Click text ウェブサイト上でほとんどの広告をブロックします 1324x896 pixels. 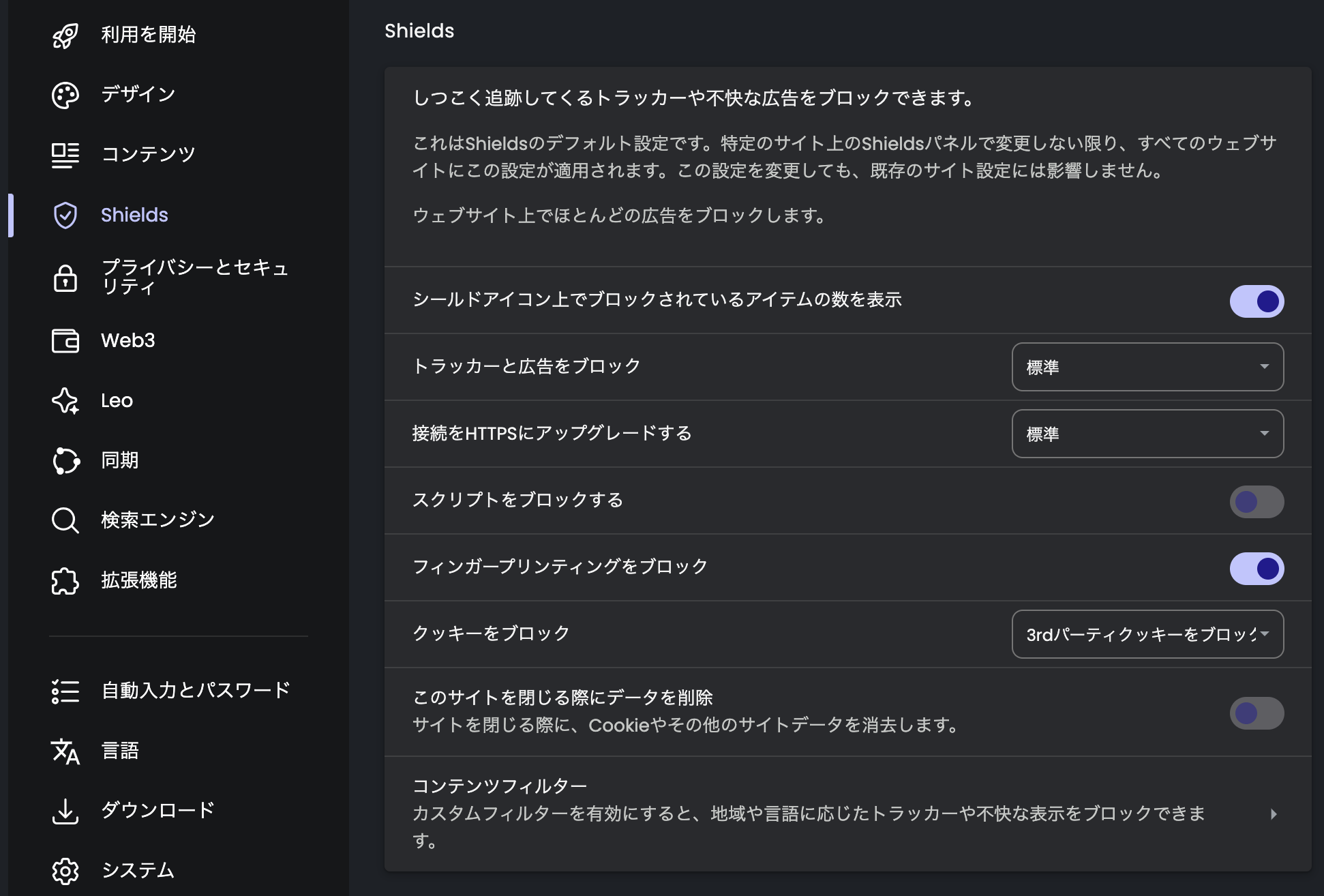(620, 215)
